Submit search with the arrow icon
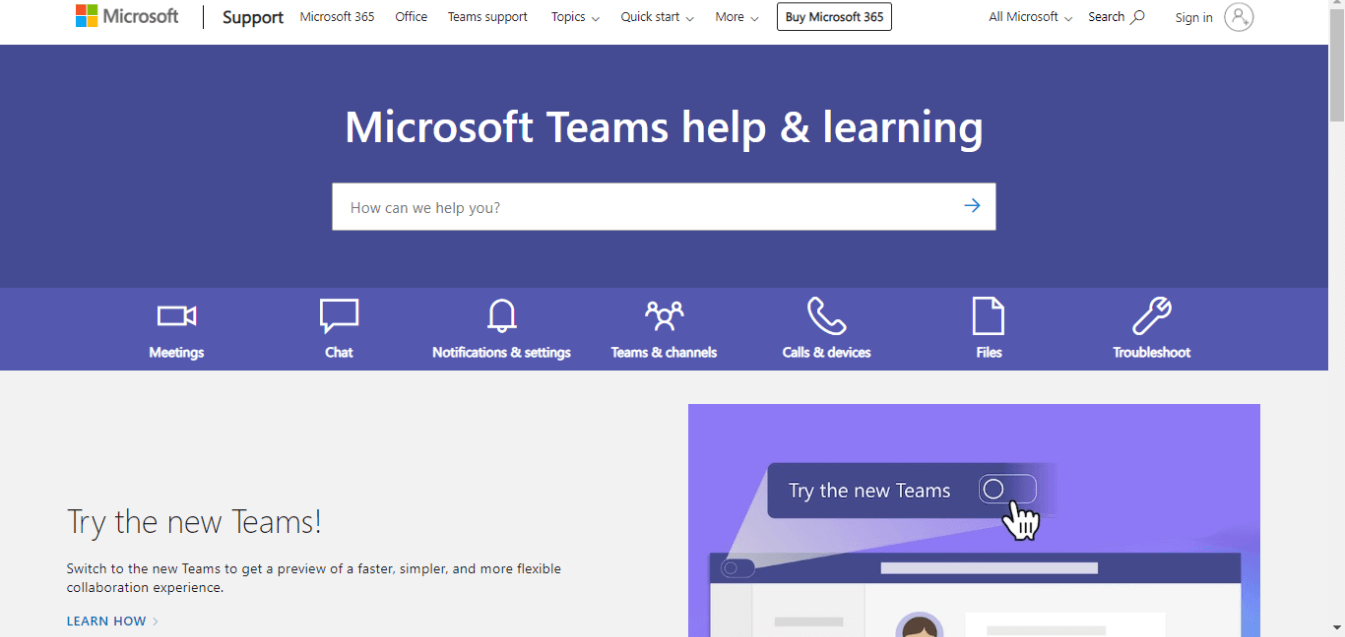This screenshot has height=637, width=1345. tap(972, 206)
